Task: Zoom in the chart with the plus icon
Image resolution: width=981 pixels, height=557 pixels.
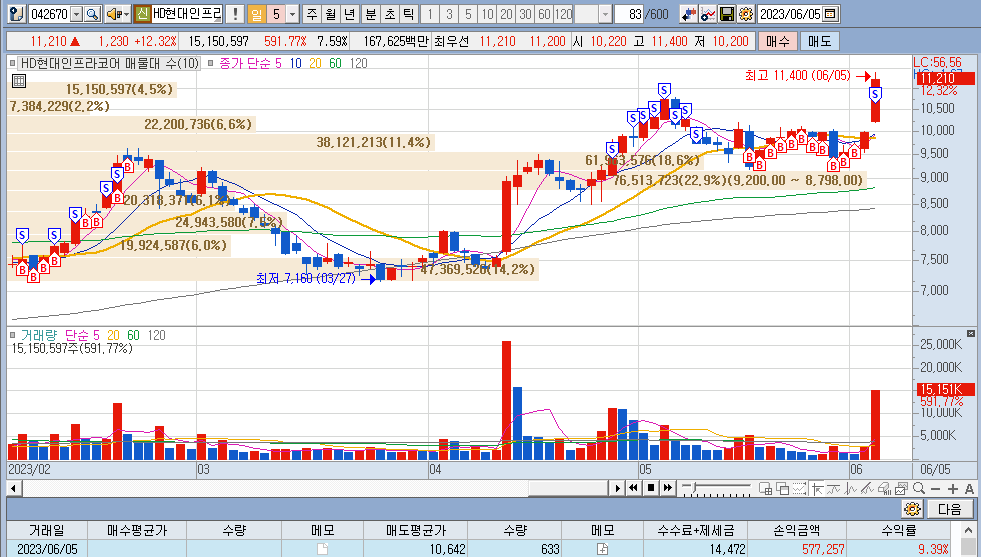Action: pos(952,489)
